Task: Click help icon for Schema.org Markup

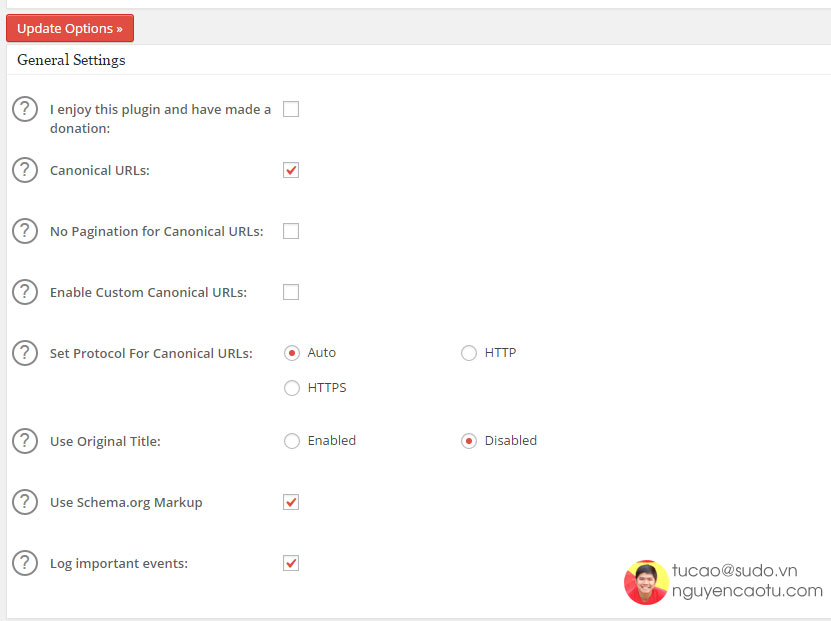Action: pos(25,502)
